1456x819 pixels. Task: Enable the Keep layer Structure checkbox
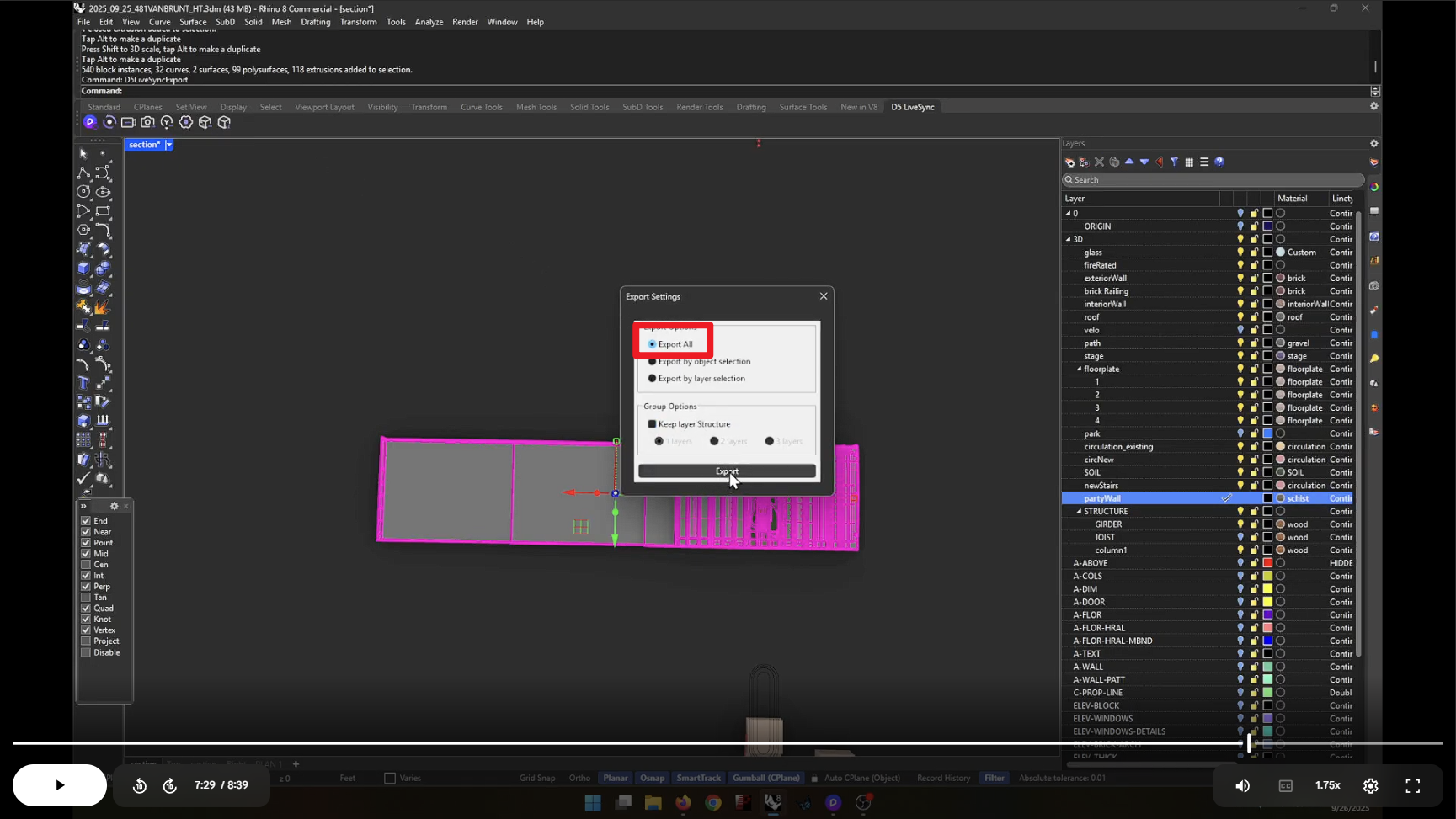(652, 424)
